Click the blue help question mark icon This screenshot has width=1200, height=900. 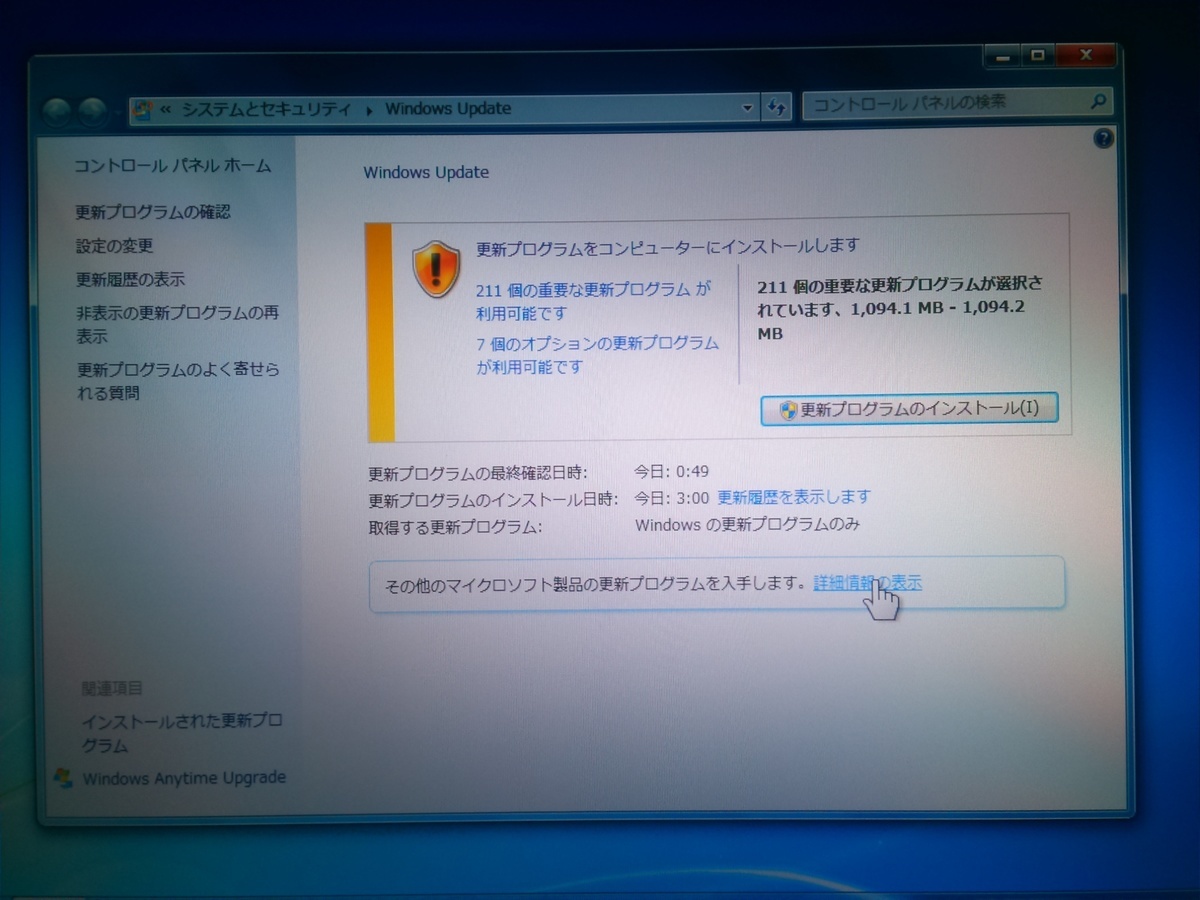click(1103, 138)
